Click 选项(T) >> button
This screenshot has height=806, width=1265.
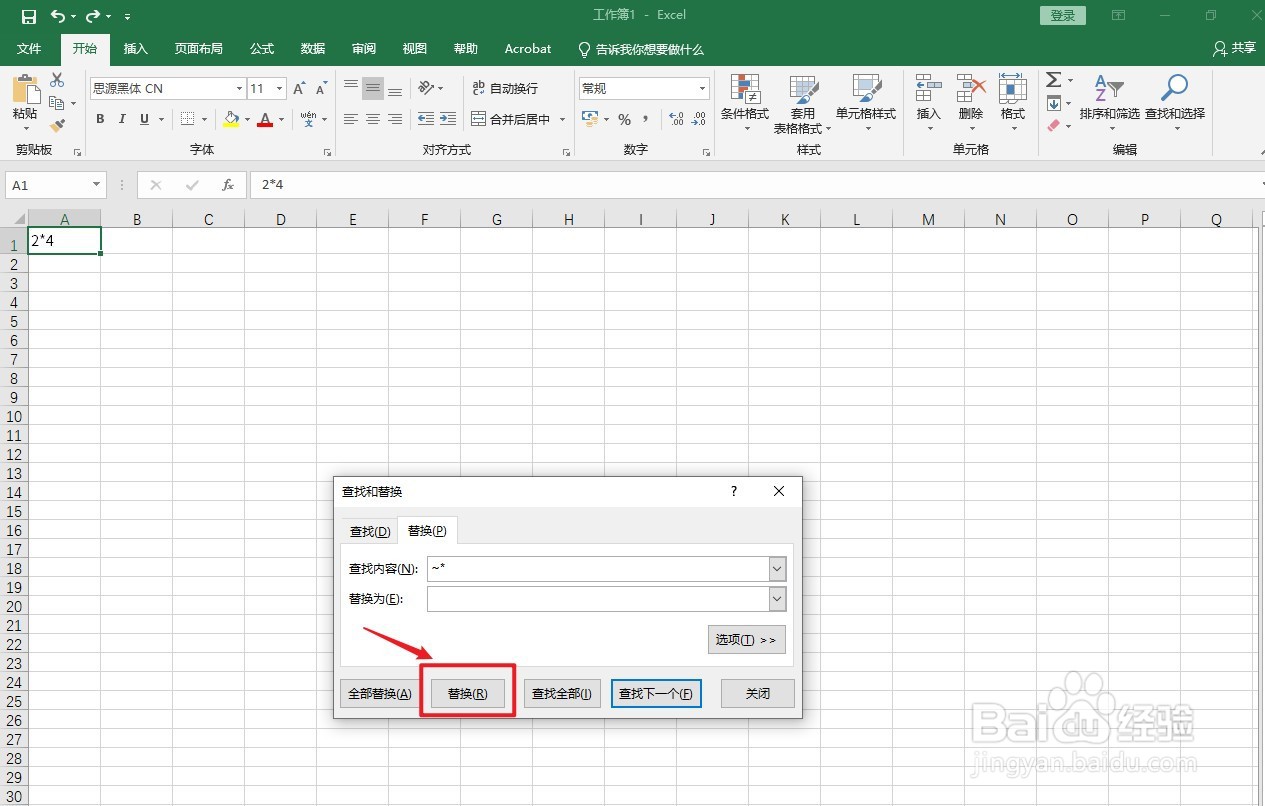[x=747, y=639]
